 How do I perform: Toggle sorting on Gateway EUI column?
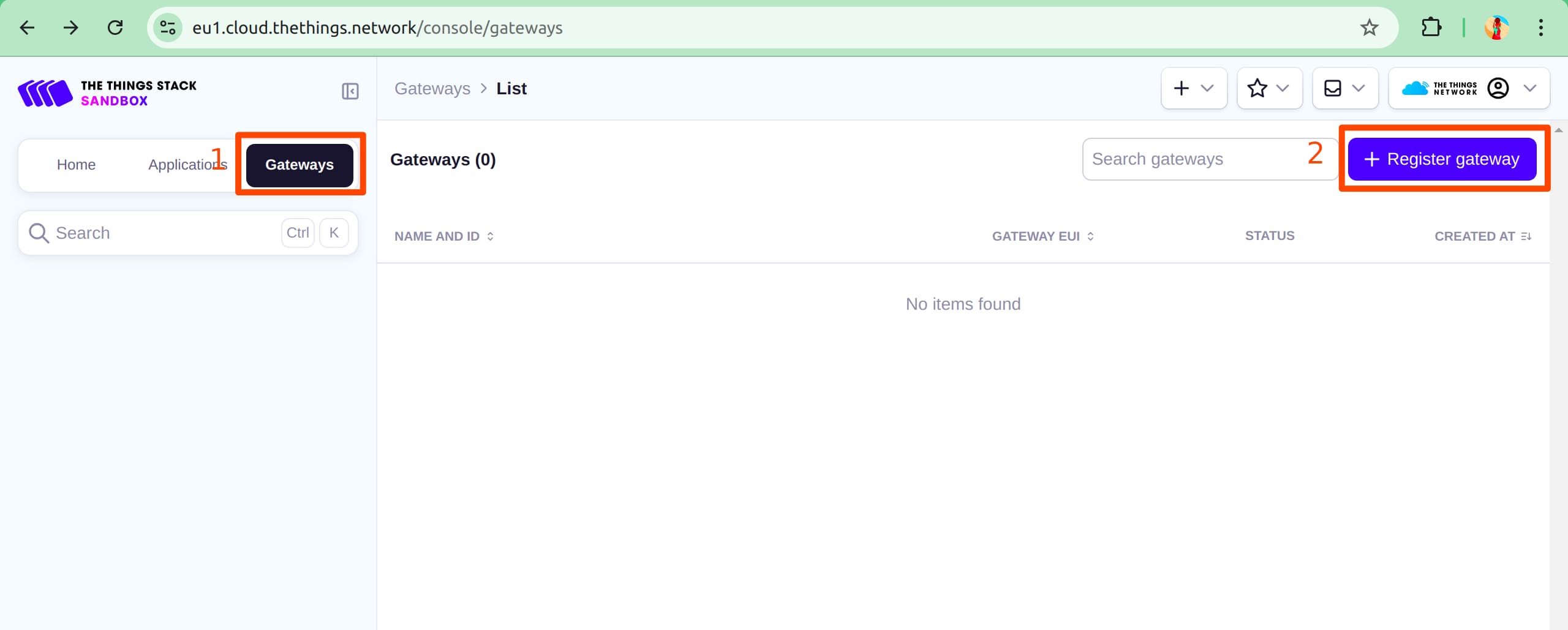1091,236
